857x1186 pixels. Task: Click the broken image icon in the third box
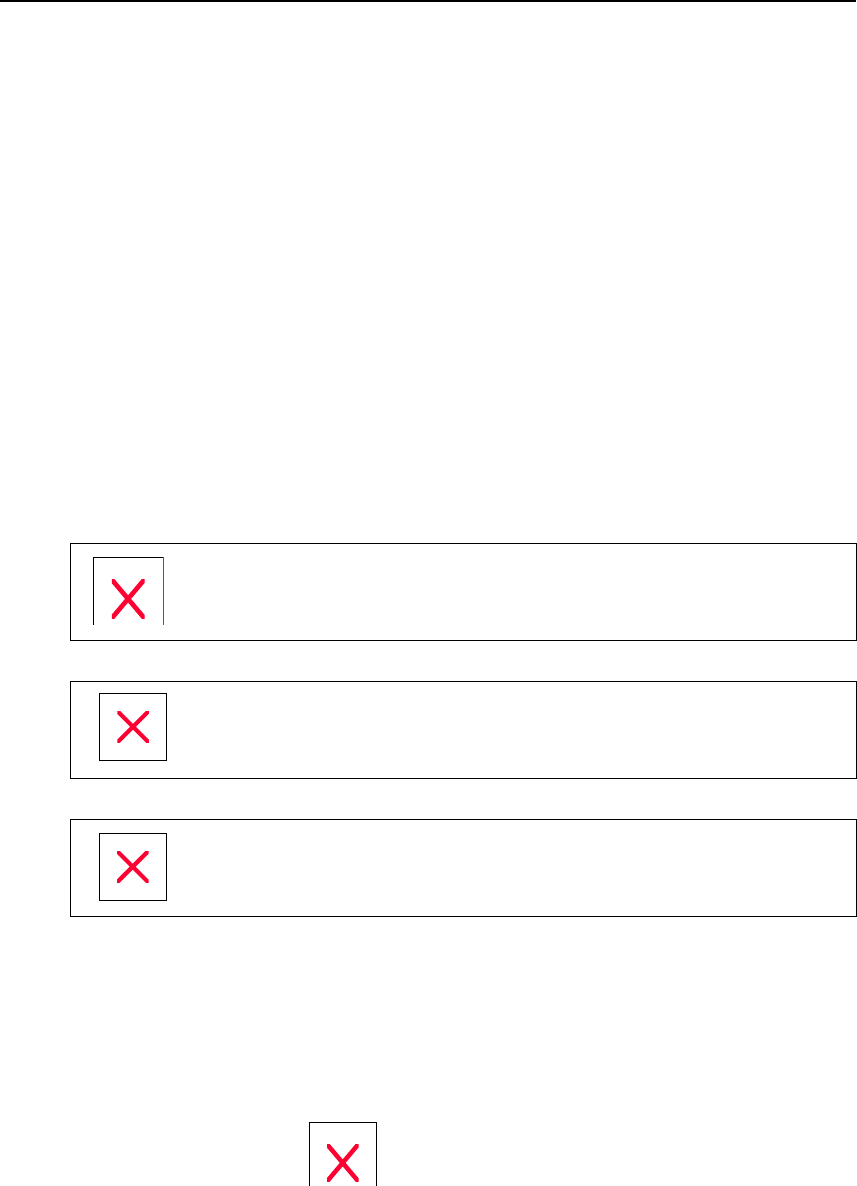tap(133, 866)
